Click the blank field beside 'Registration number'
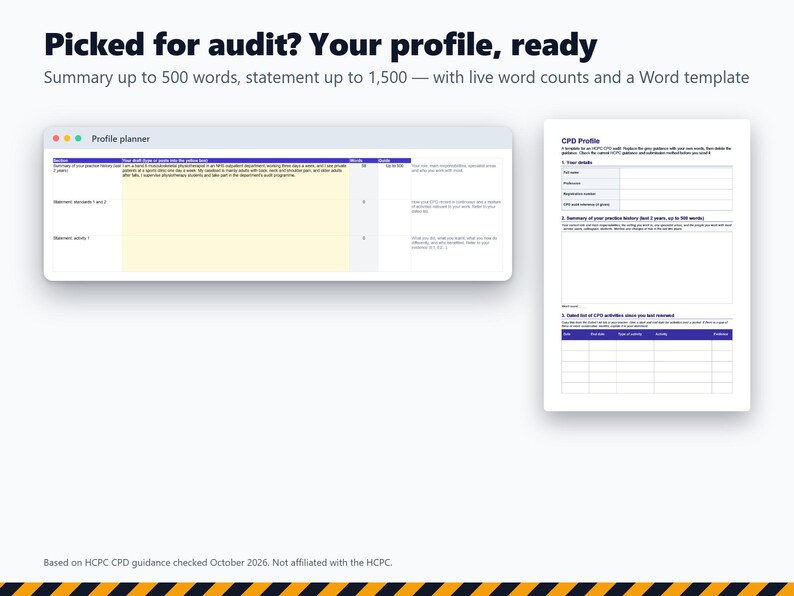The width and height of the screenshot is (794, 596). tap(676, 194)
